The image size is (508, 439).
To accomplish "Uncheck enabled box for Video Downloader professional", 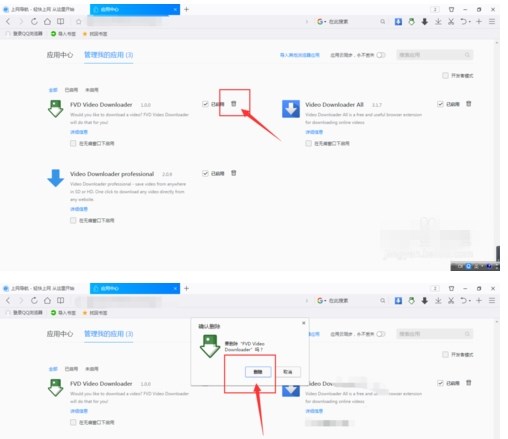I will coord(205,173).
